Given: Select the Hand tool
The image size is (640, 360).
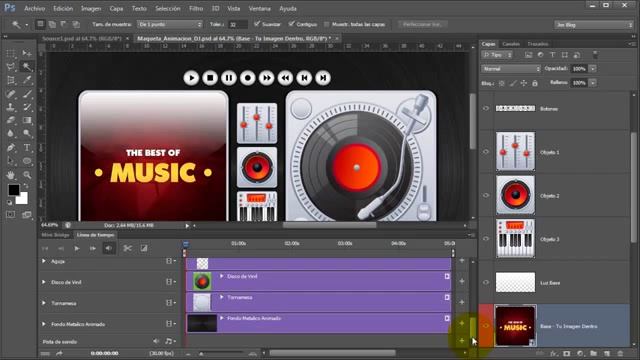Looking at the screenshot, I should 11,175.
